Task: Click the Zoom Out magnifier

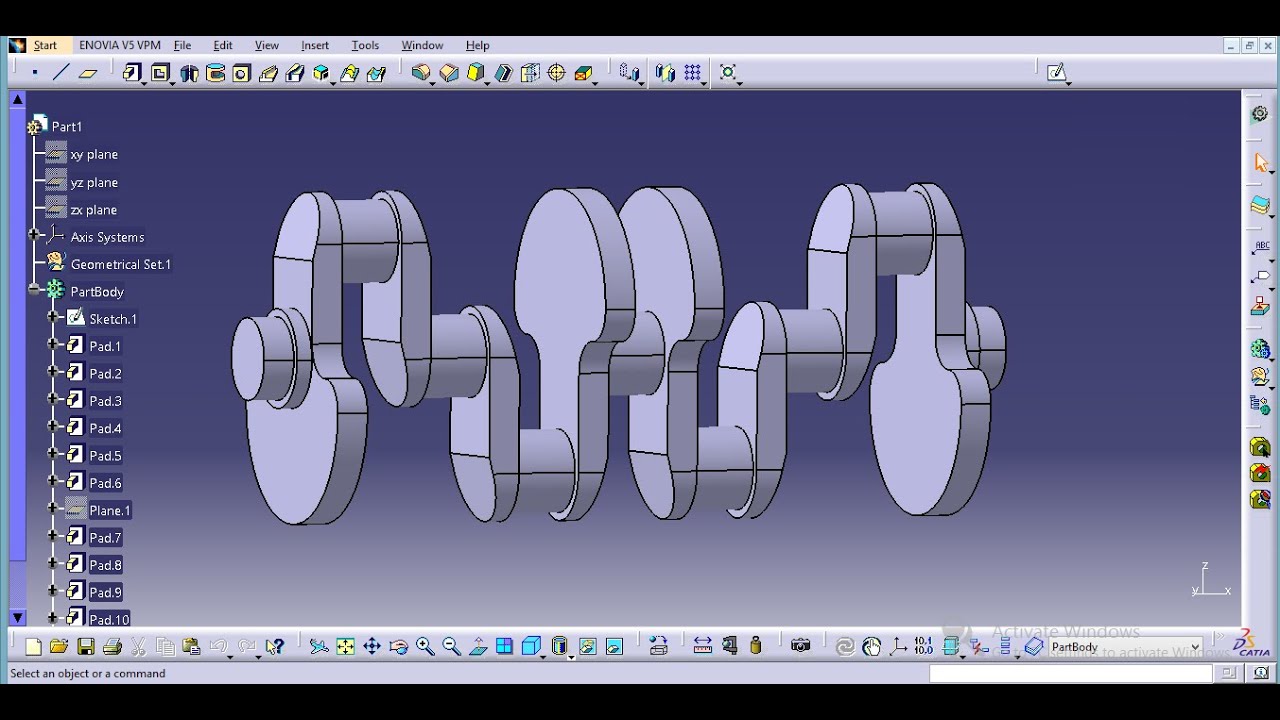Action: point(451,647)
